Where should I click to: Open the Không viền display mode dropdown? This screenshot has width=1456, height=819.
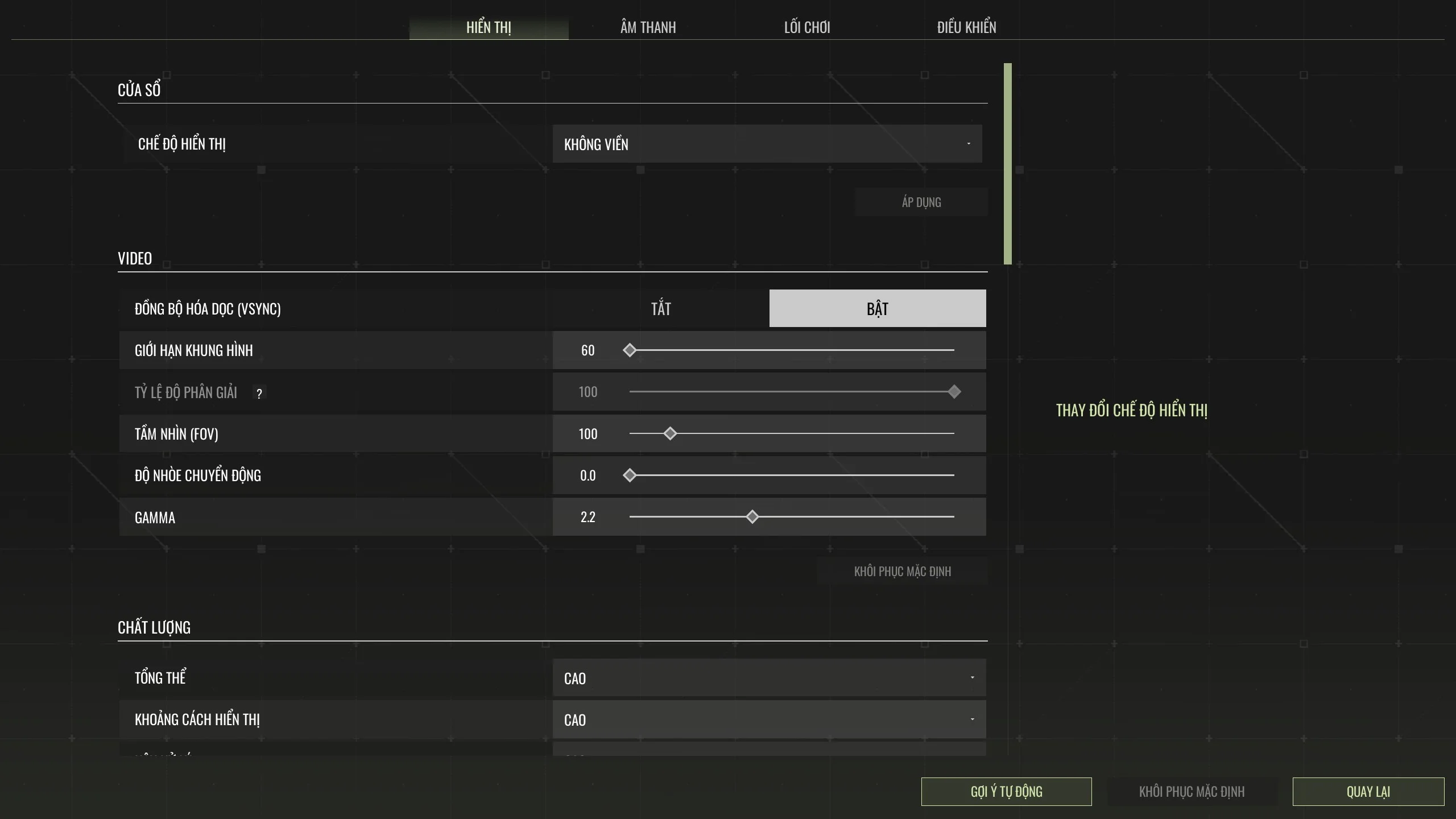point(767,144)
